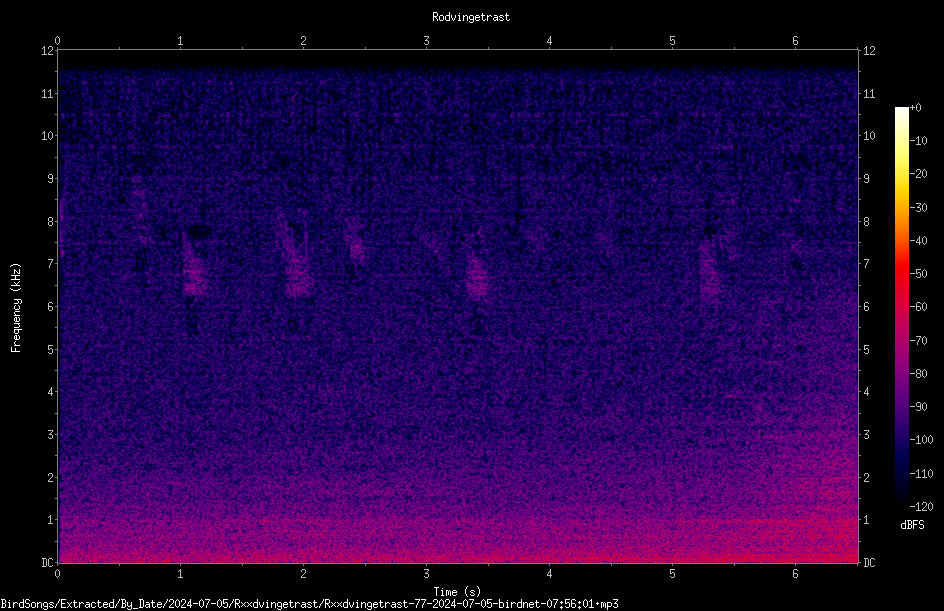Click the 2 second mark on the bottom time axis
The width and height of the screenshot is (944, 611).
303,574
